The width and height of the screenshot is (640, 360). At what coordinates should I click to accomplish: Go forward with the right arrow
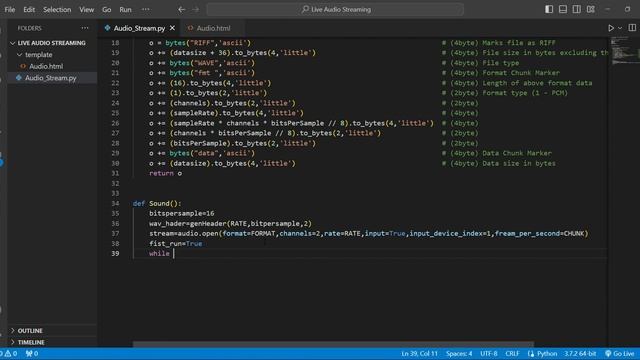pos(196,9)
